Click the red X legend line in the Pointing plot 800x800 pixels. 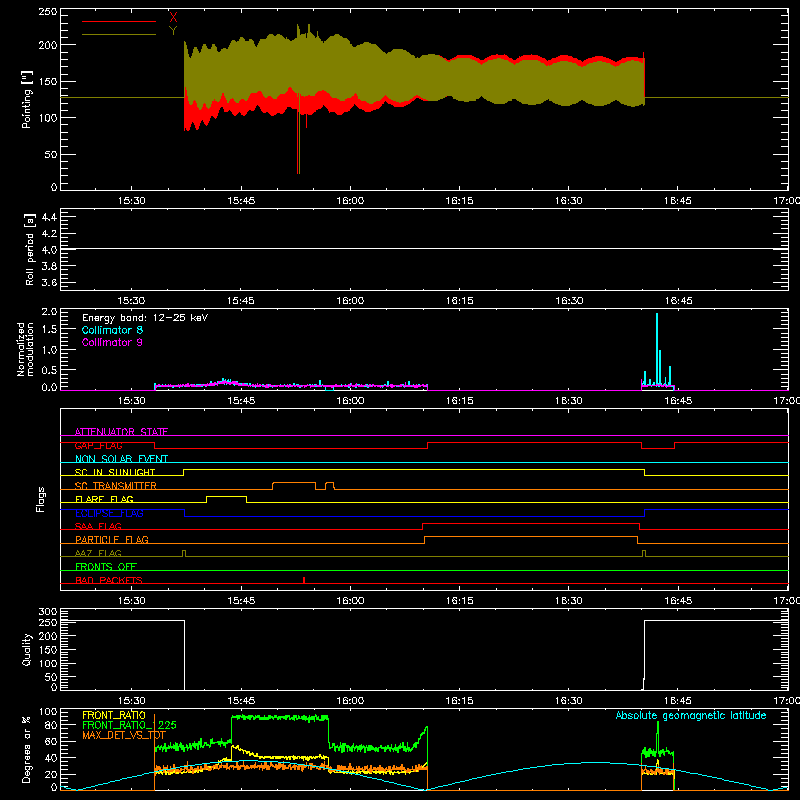[x=119, y=21]
